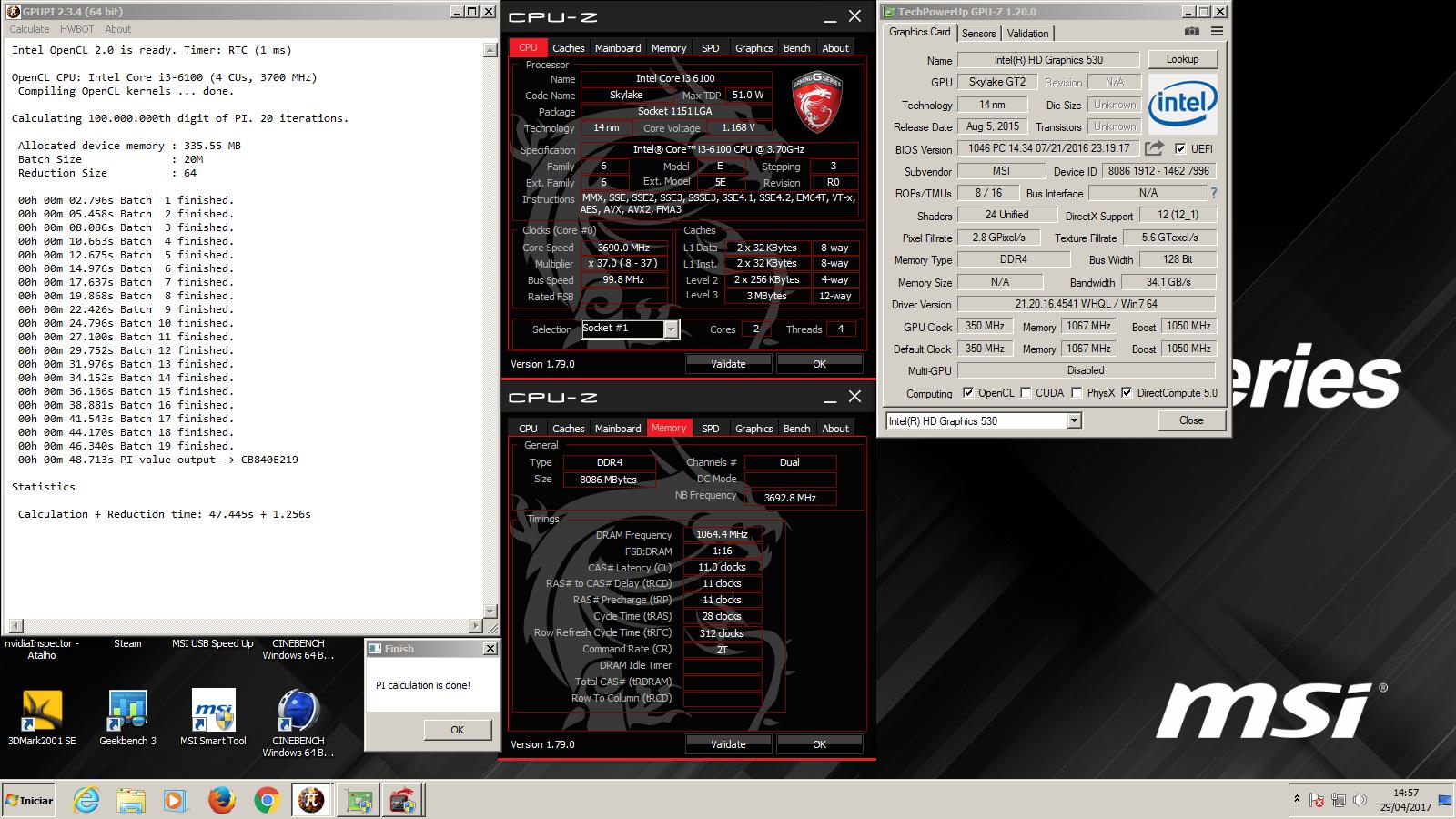The width and height of the screenshot is (1456, 819).
Task: Click the Core Speed 3690.0 MHz field
Action: pyautogui.click(x=623, y=248)
